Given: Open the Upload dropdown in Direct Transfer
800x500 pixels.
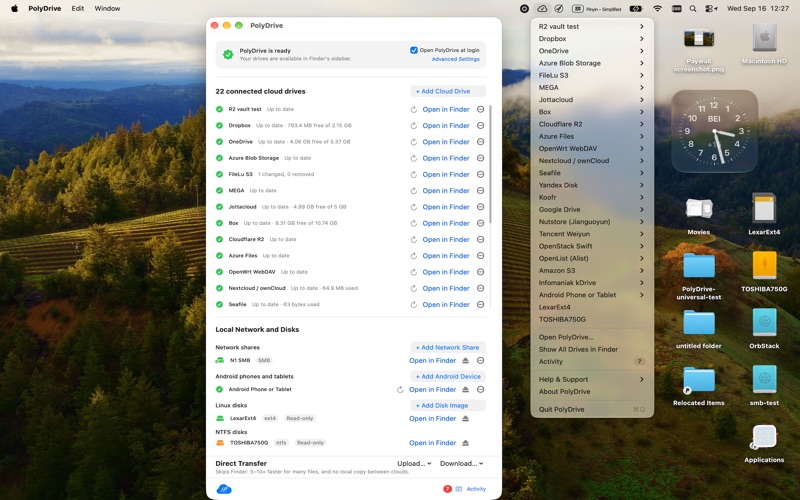Looking at the screenshot, I should click(x=414, y=463).
